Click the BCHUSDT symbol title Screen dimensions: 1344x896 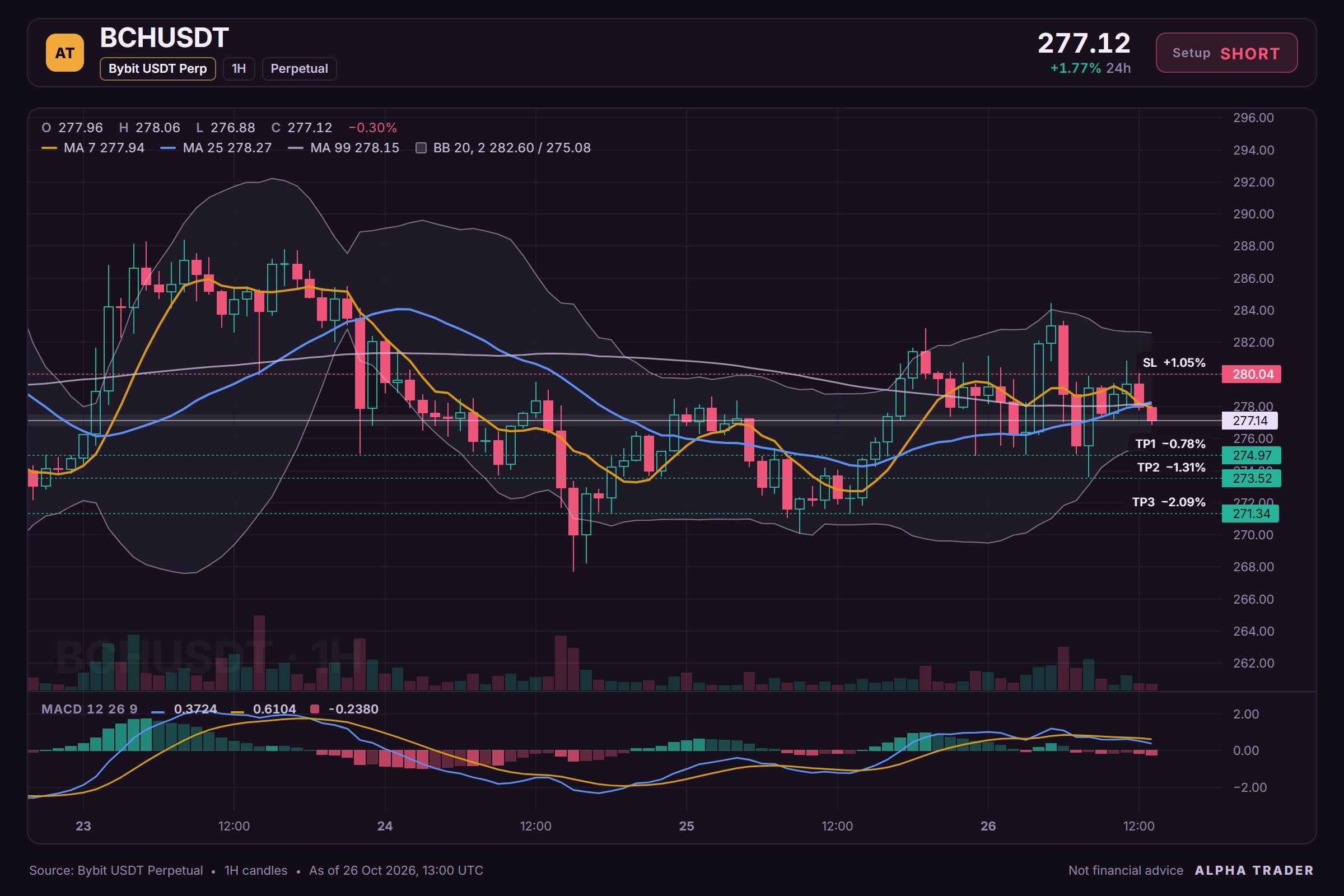tap(165, 38)
